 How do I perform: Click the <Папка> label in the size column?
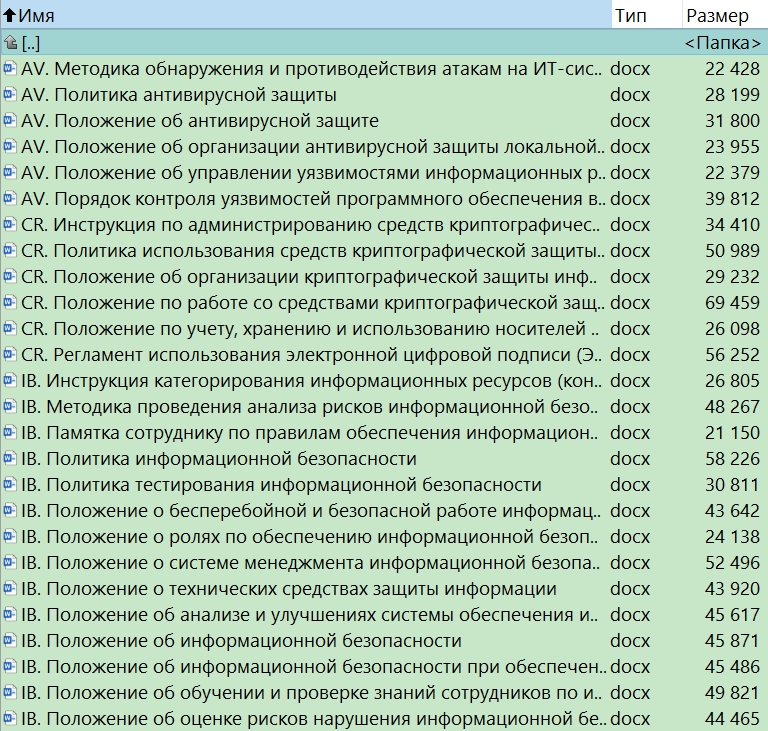pyautogui.click(x=723, y=43)
